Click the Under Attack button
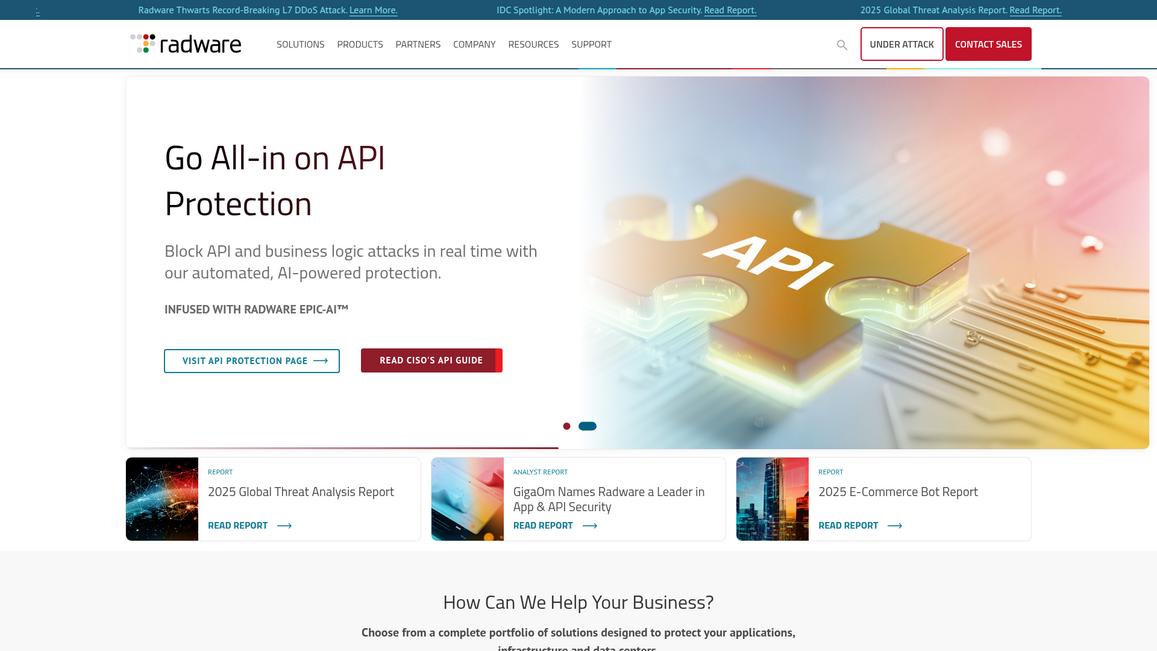 tap(902, 44)
